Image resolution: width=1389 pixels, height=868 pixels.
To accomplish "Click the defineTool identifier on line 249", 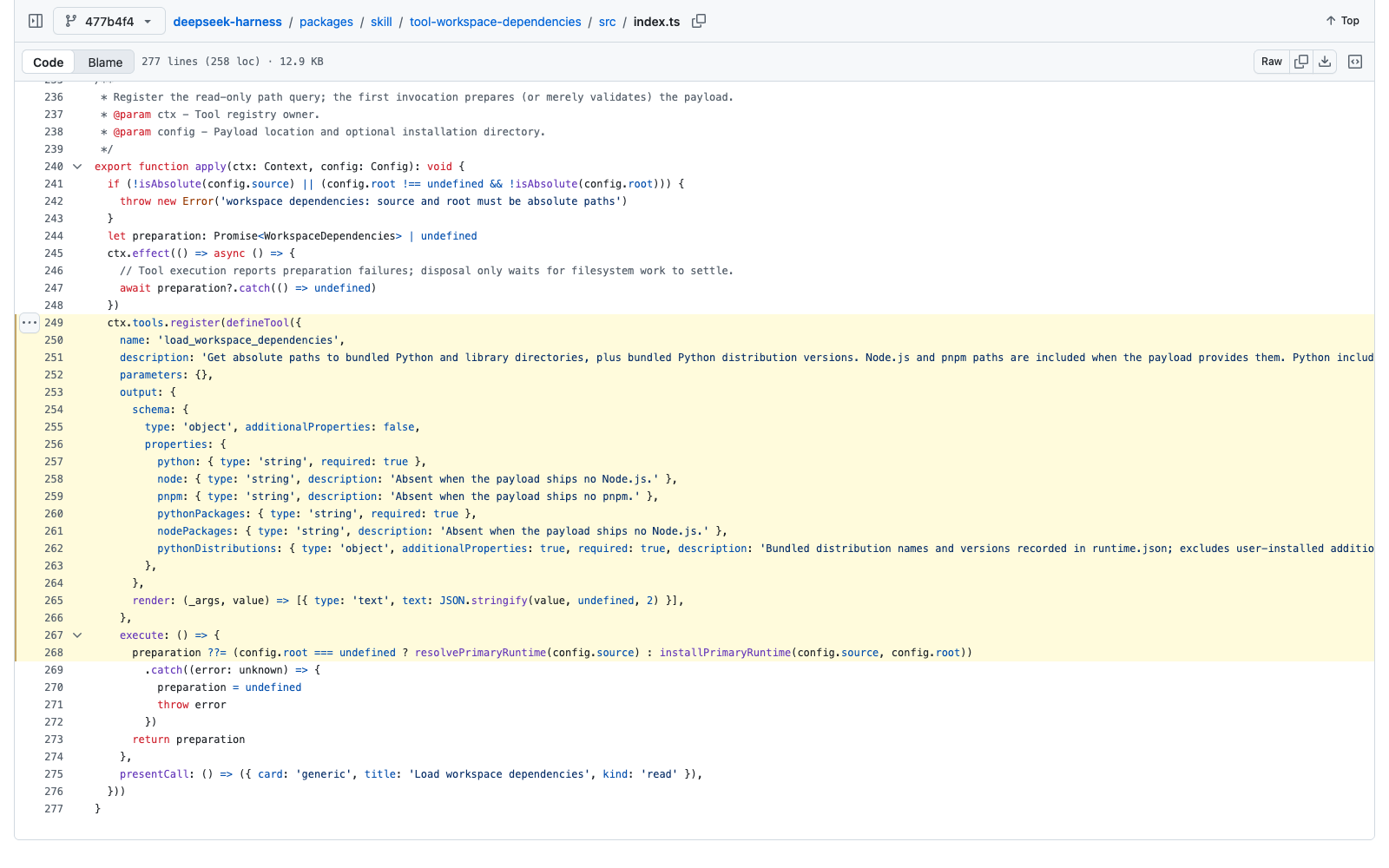I will click(x=258, y=323).
